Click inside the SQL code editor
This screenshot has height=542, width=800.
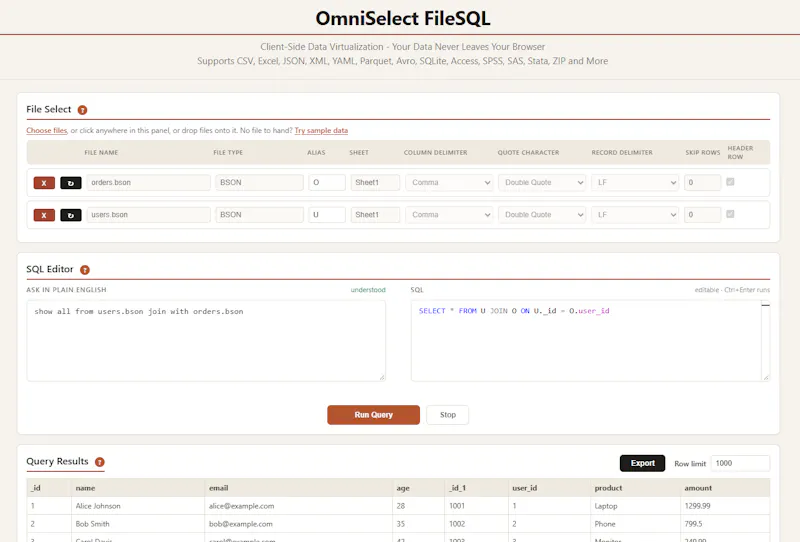pos(586,340)
